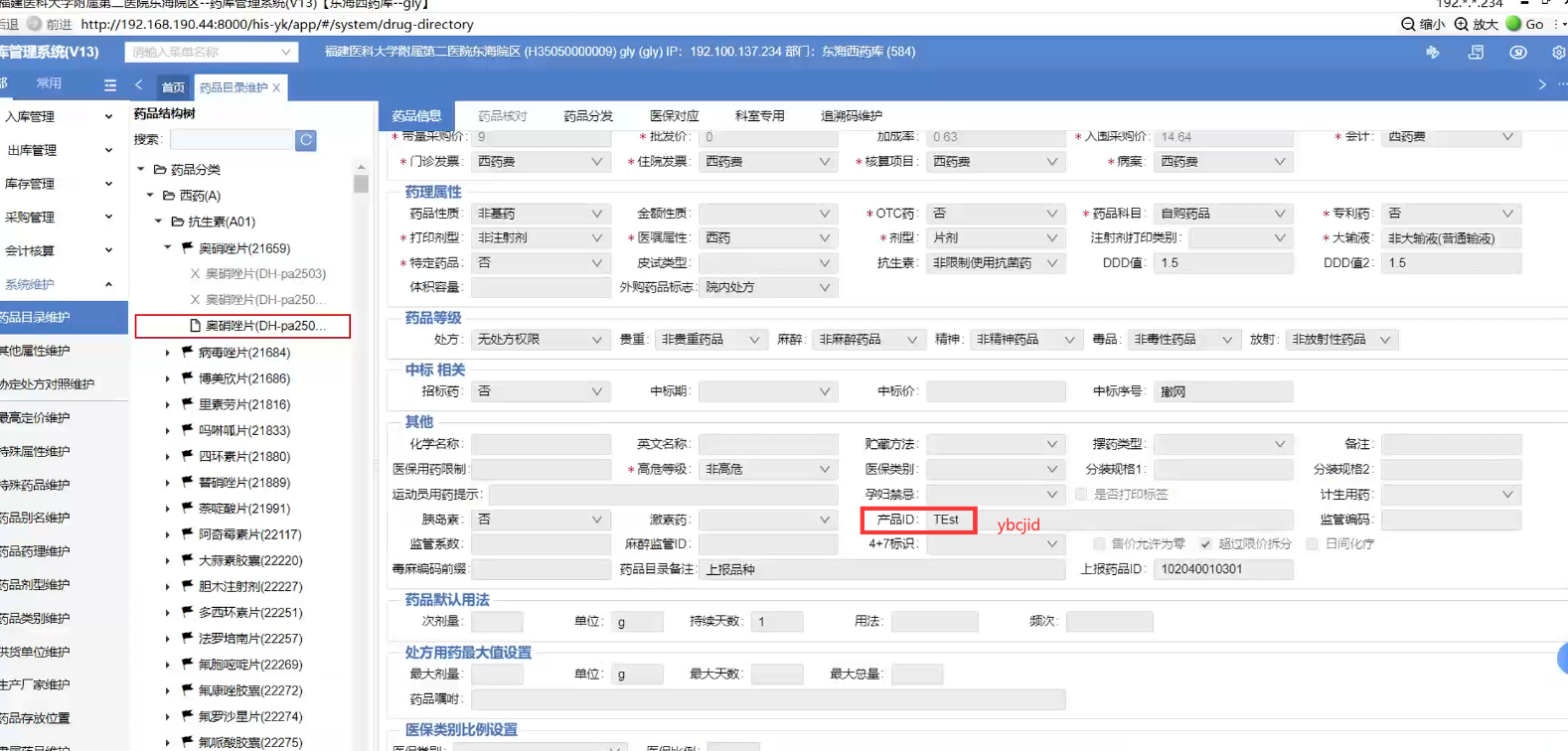
Task: Switch to the 药品分发 tab
Action: point(588,116)
